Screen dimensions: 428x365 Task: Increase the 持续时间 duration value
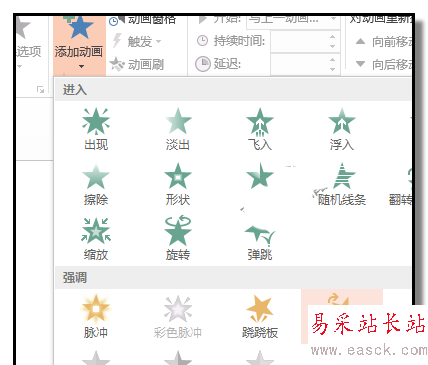click(332, 37)
